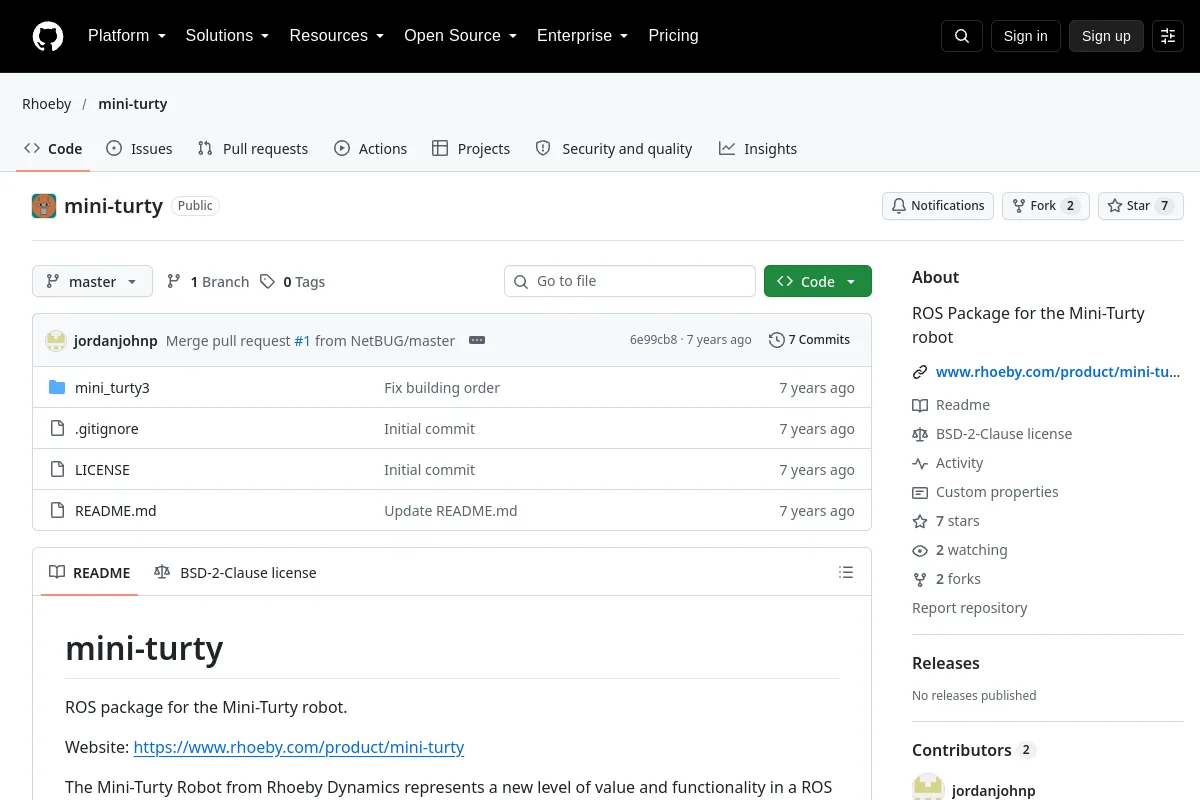1200x800 pixels.
Task: Switch to the Actions tab
Action: (x=370, y=149)
